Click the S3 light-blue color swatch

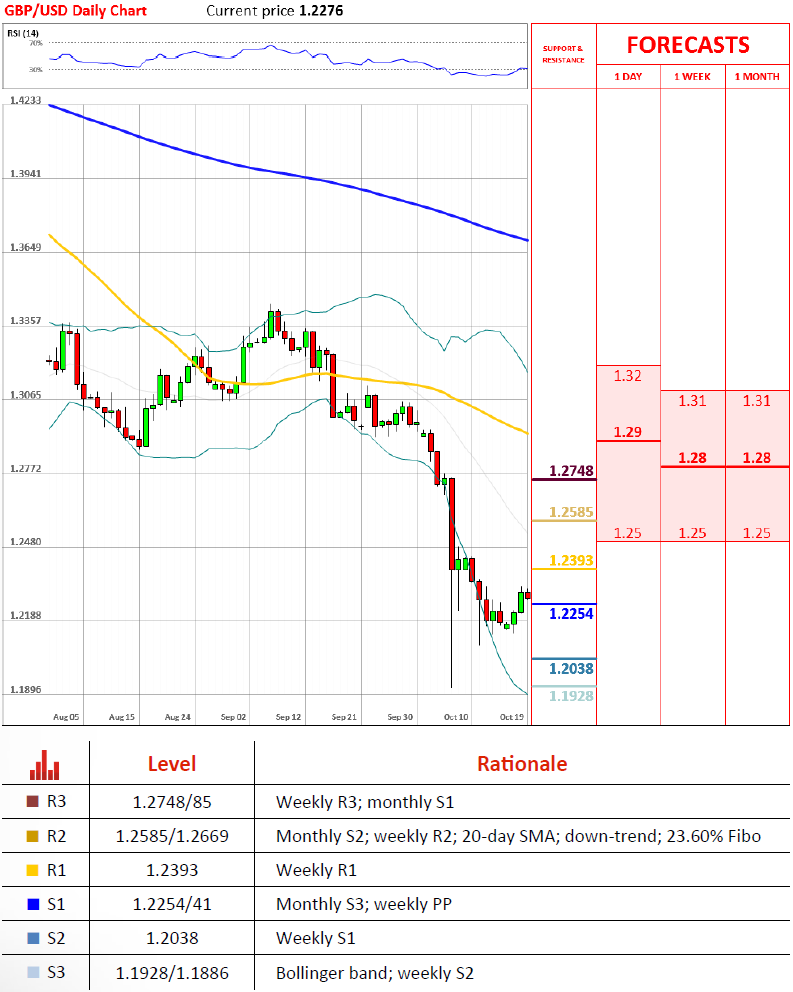click(x=33, y=972)
